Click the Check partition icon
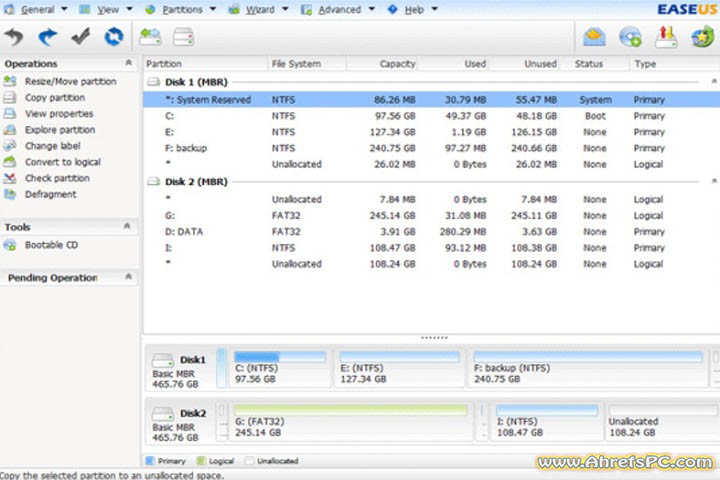This screenshot has height=480, width=720. point(10,178)
